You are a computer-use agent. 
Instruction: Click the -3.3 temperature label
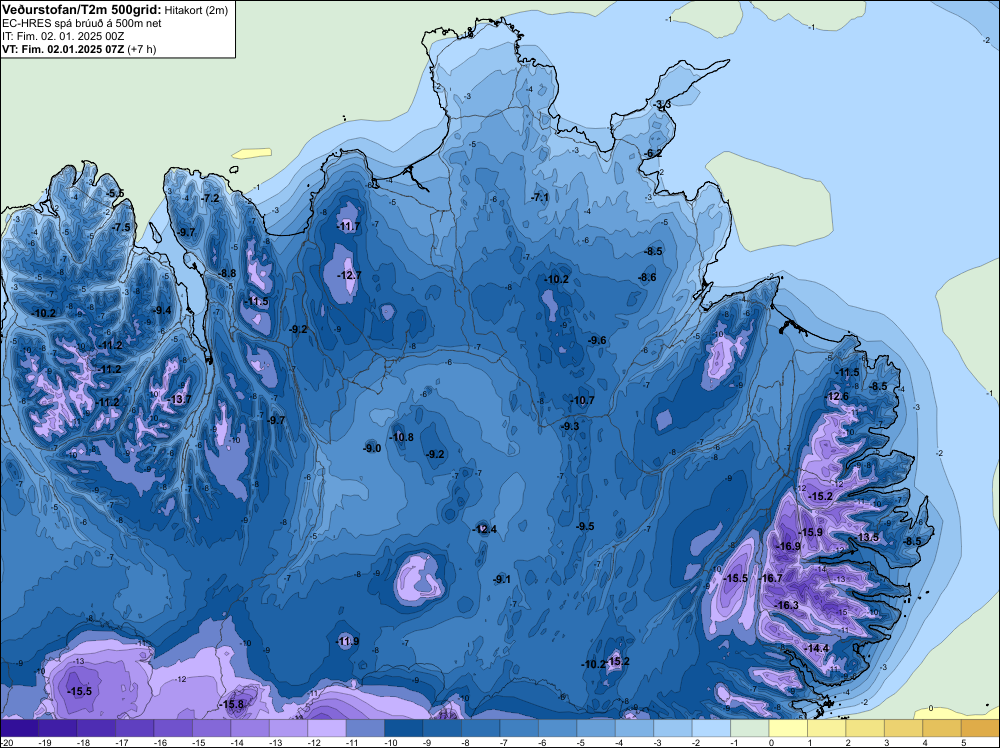(x=662, y=105)
